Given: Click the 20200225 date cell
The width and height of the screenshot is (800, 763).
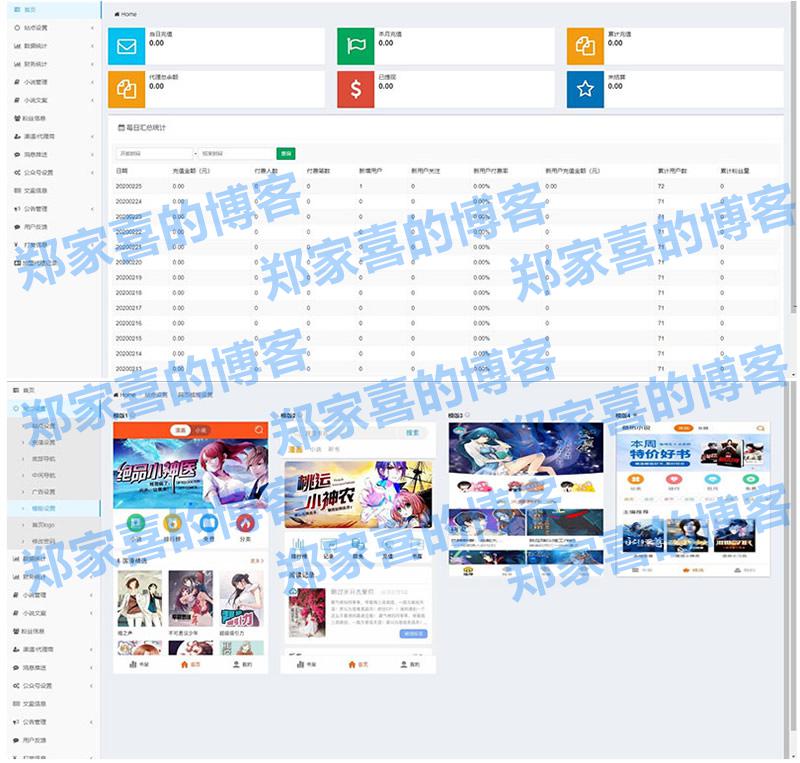Looking at the screenshot, I should tap(129, 187).
